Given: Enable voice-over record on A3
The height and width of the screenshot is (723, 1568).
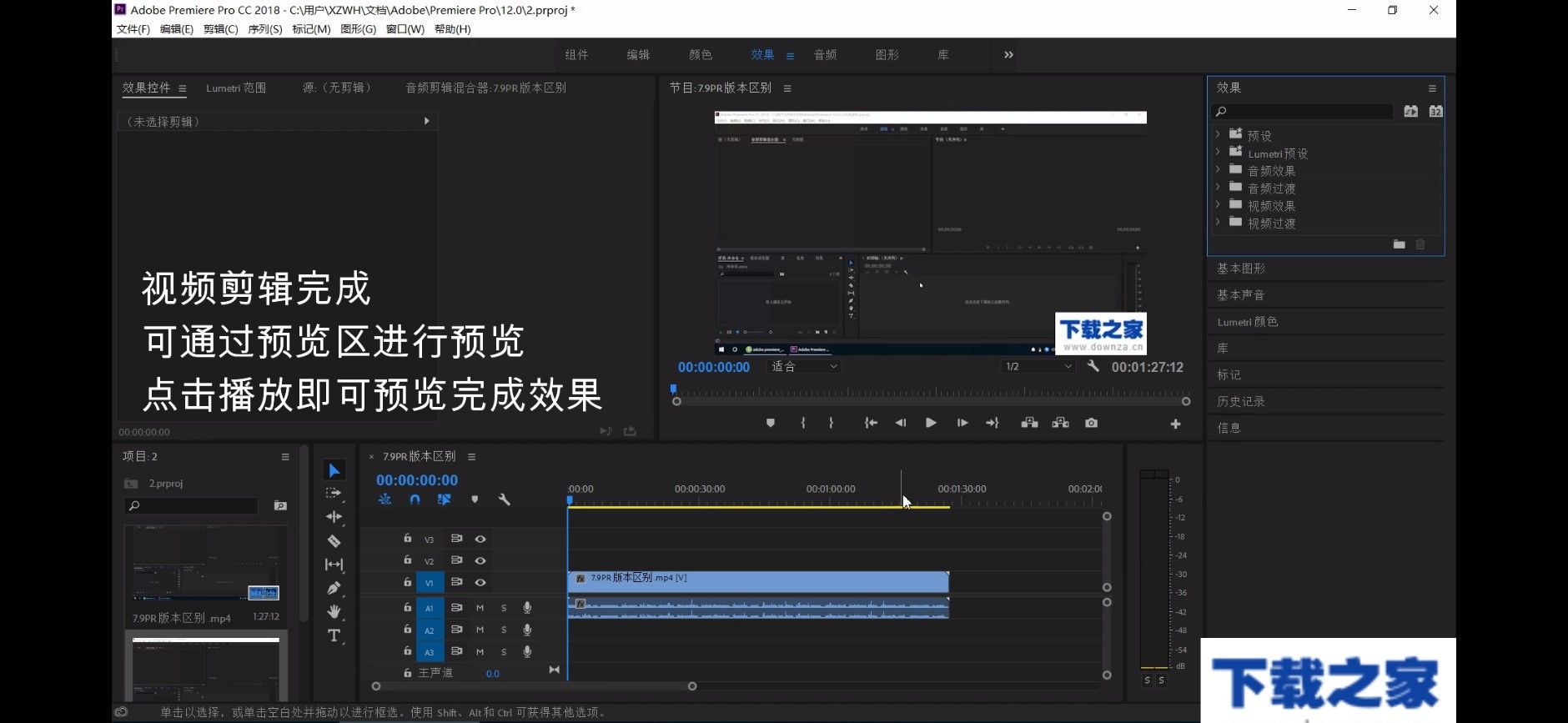Looking at the screenshot, I should click(527, 651).
